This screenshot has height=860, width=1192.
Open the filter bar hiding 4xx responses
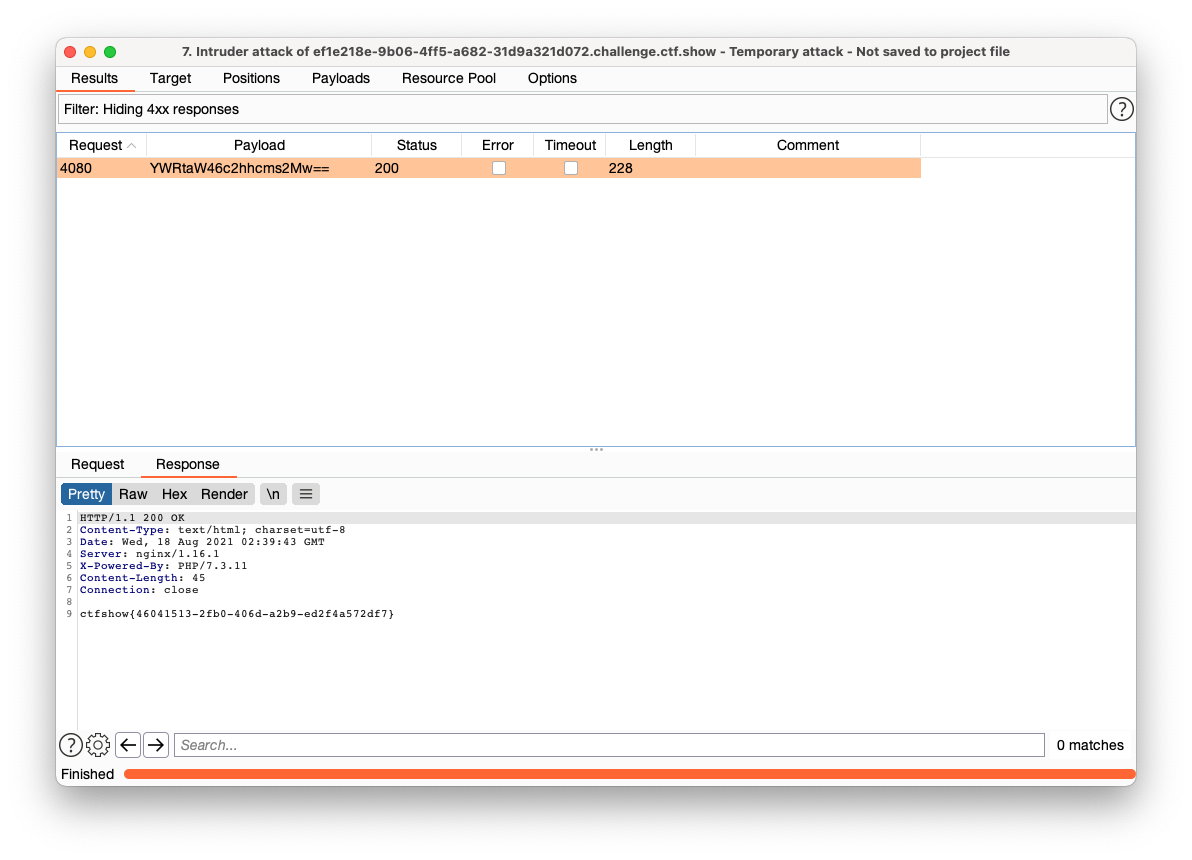[581, 109]
